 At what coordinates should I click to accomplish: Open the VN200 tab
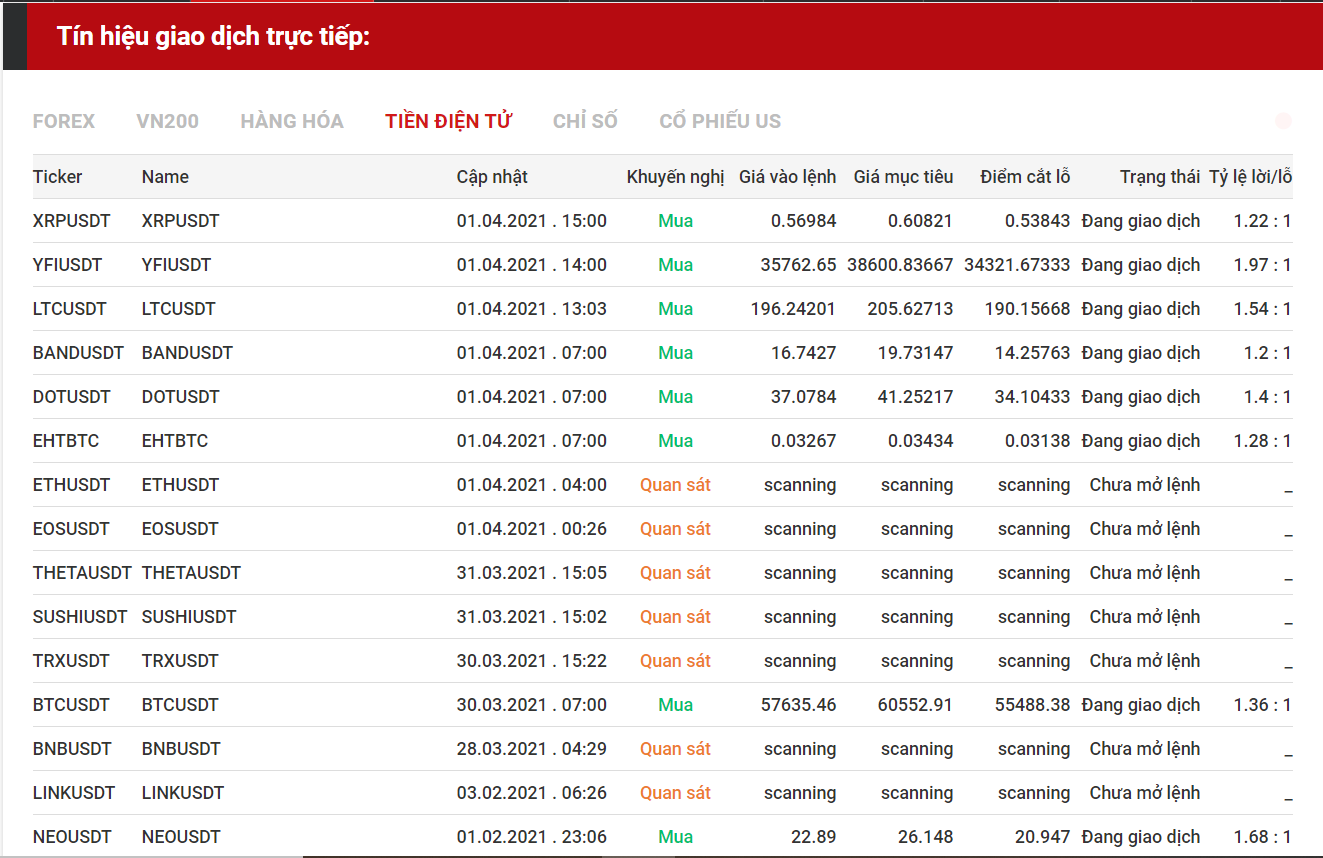[x=167, y=121]
